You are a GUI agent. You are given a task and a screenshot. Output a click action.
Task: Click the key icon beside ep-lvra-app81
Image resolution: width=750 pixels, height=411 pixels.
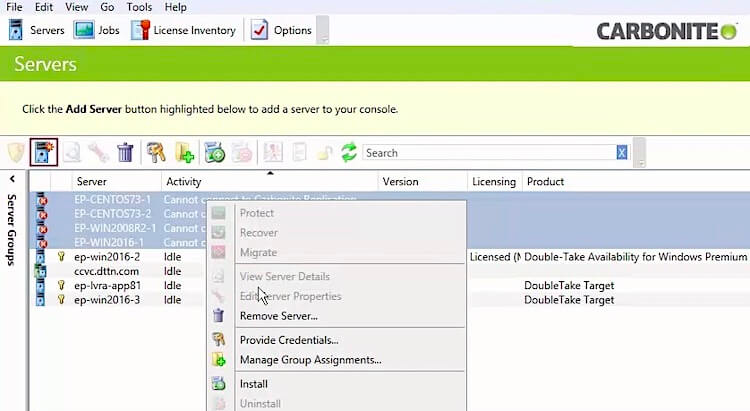61,285
